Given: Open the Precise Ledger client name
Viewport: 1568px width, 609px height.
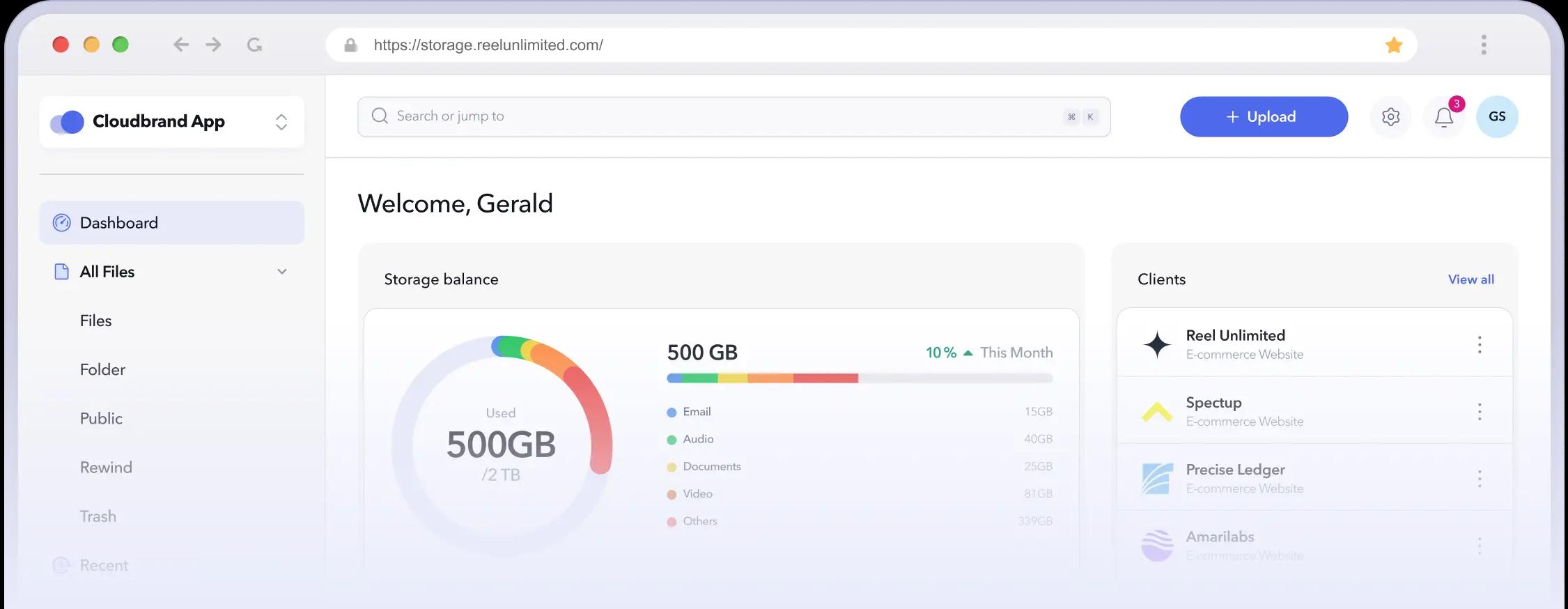Looking at the screenshot, I should pos(1235,470).
